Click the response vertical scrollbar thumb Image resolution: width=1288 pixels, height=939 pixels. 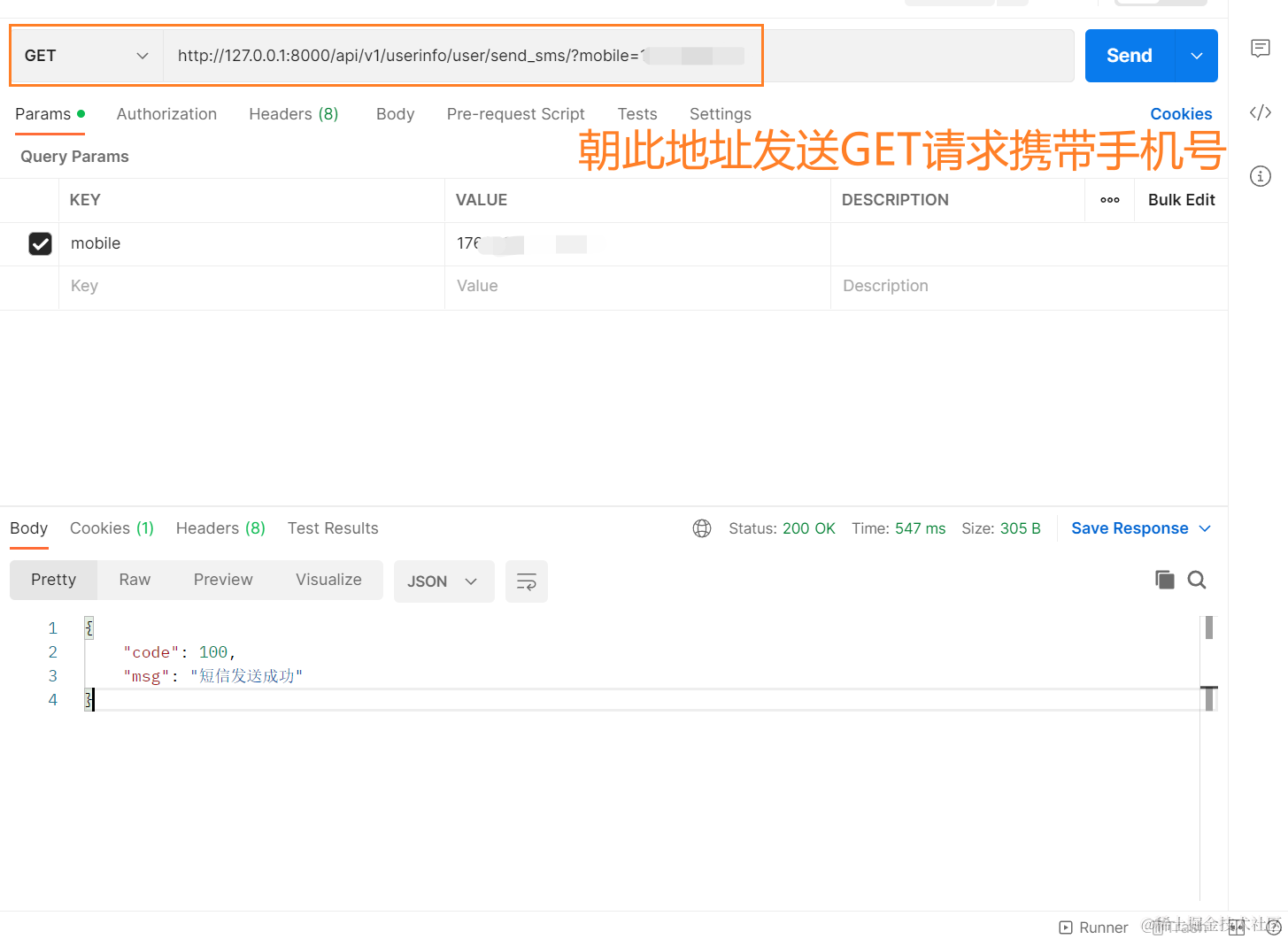(x=1209, y=627)
